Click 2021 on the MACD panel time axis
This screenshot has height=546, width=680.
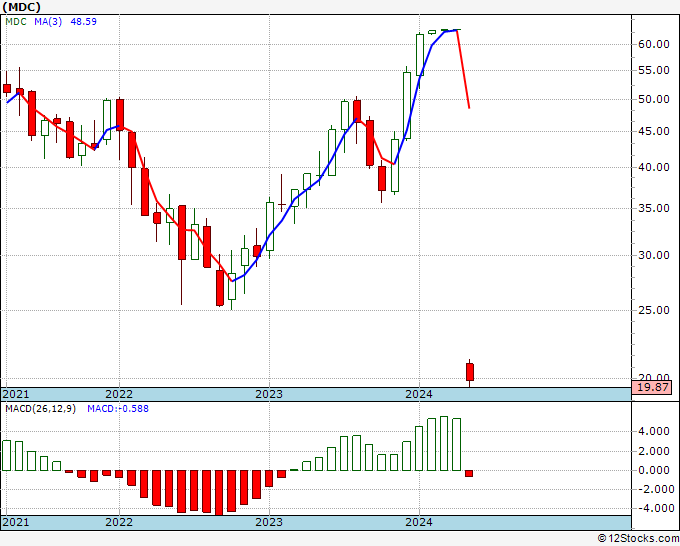click(x=16, y=522)
